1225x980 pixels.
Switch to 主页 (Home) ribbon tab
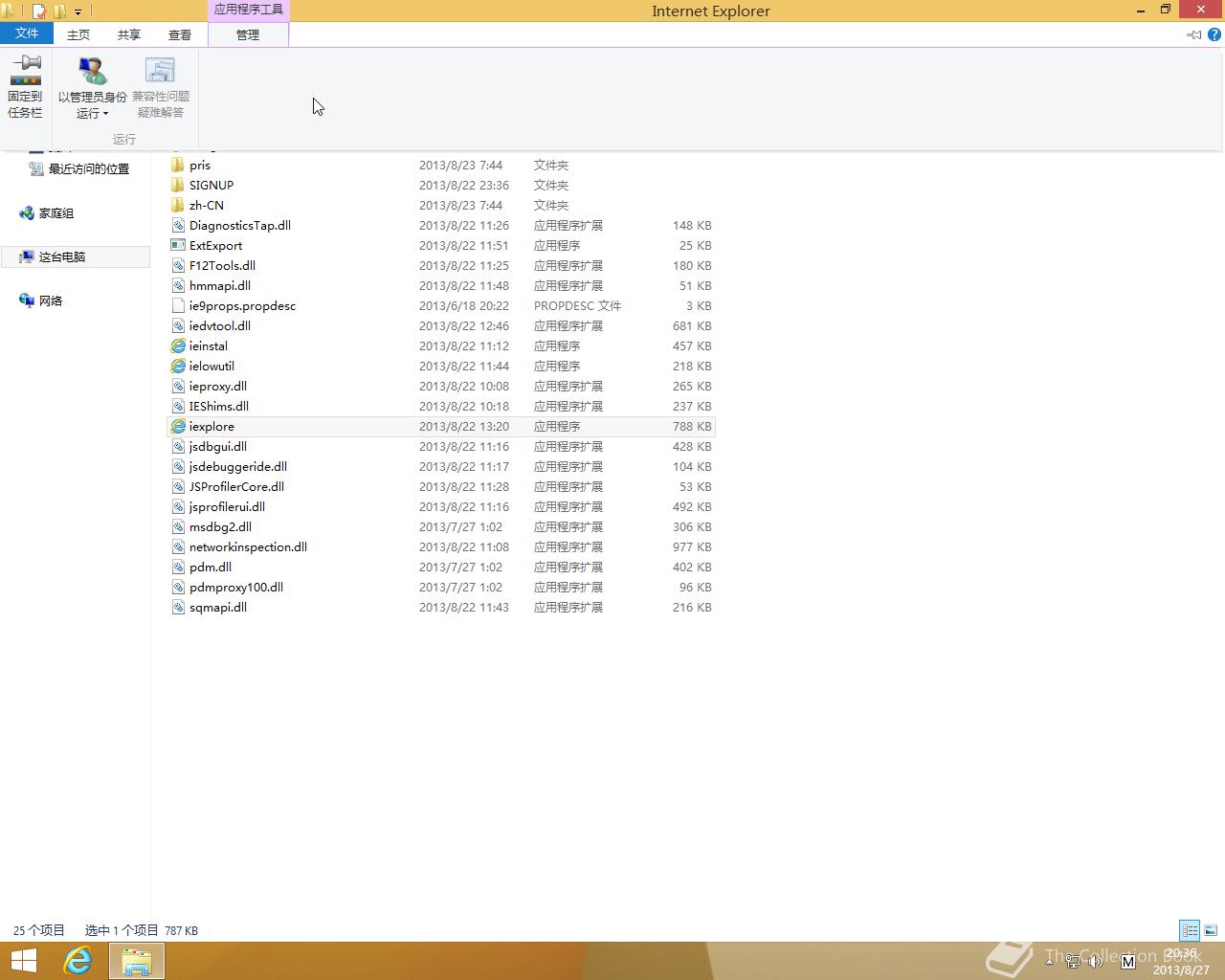coord(78,34)
